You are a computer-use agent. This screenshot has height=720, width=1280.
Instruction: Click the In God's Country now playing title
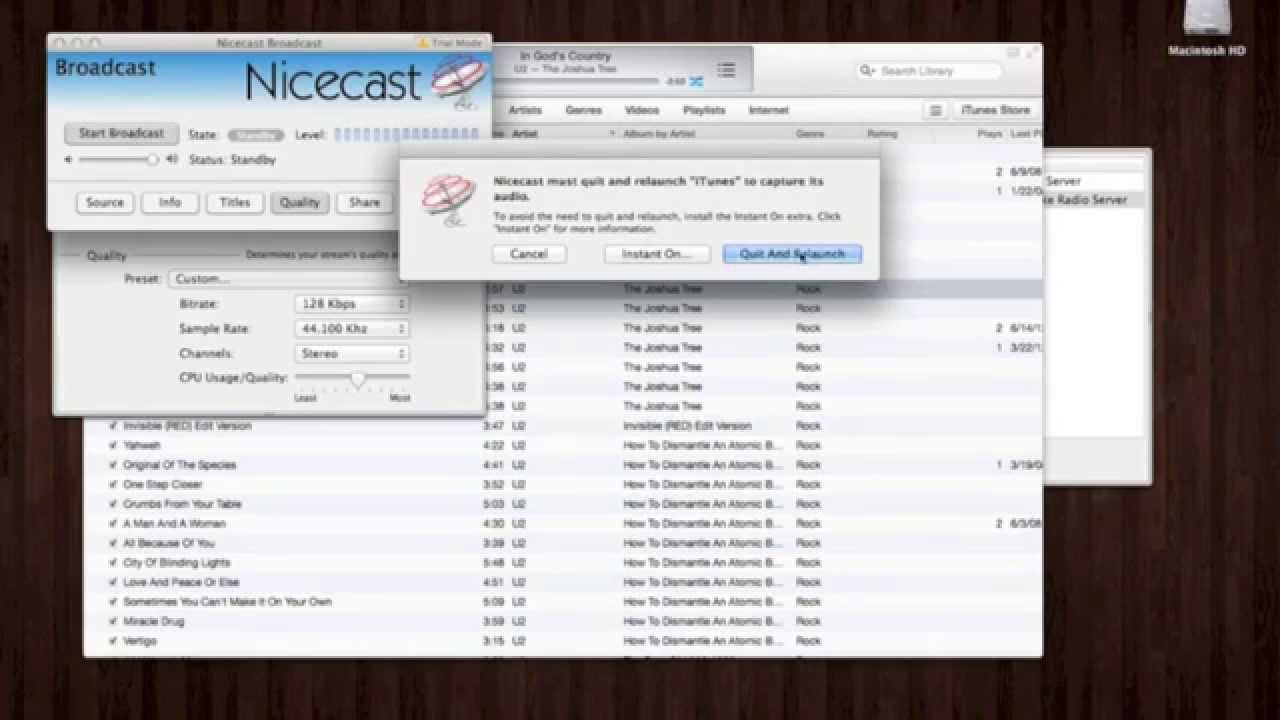pos(565,57)
